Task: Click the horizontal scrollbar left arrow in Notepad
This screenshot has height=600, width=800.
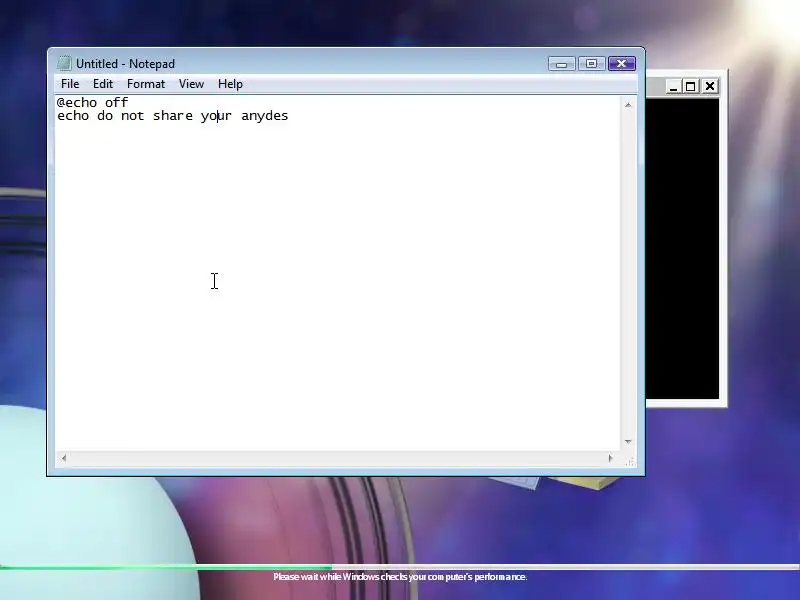Action: pos(64,458)
